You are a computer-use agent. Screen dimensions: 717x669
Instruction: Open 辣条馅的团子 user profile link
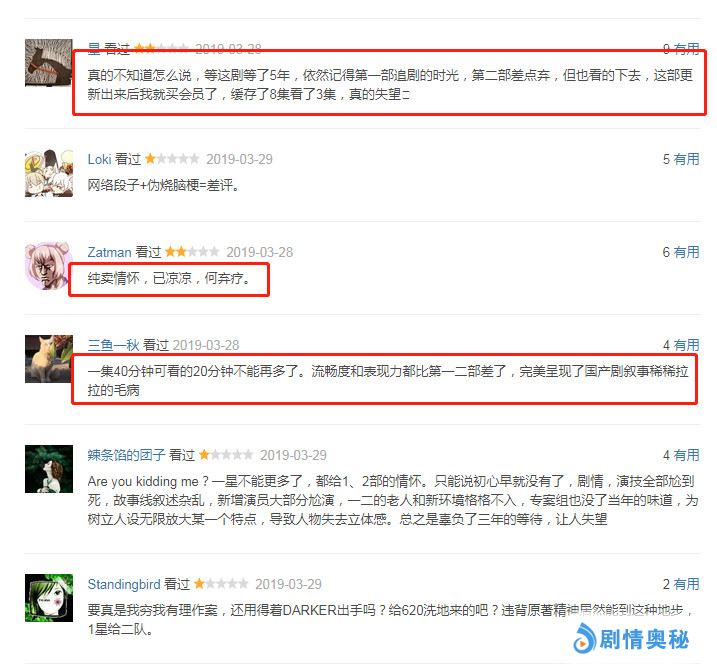[x=126, y=455]
